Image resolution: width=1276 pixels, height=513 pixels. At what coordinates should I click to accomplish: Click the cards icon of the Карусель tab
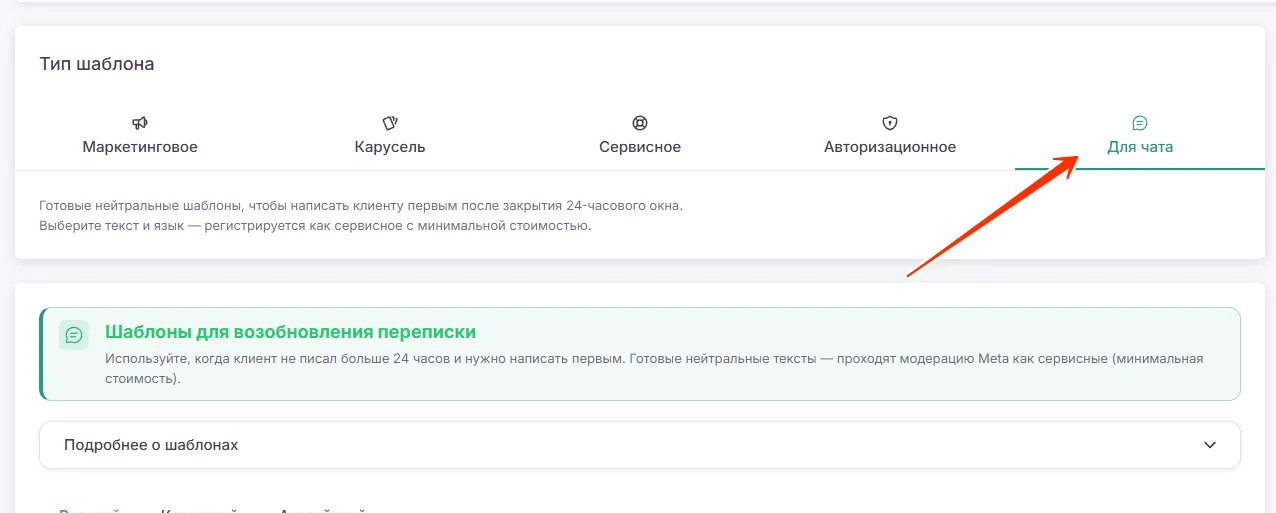390,123
